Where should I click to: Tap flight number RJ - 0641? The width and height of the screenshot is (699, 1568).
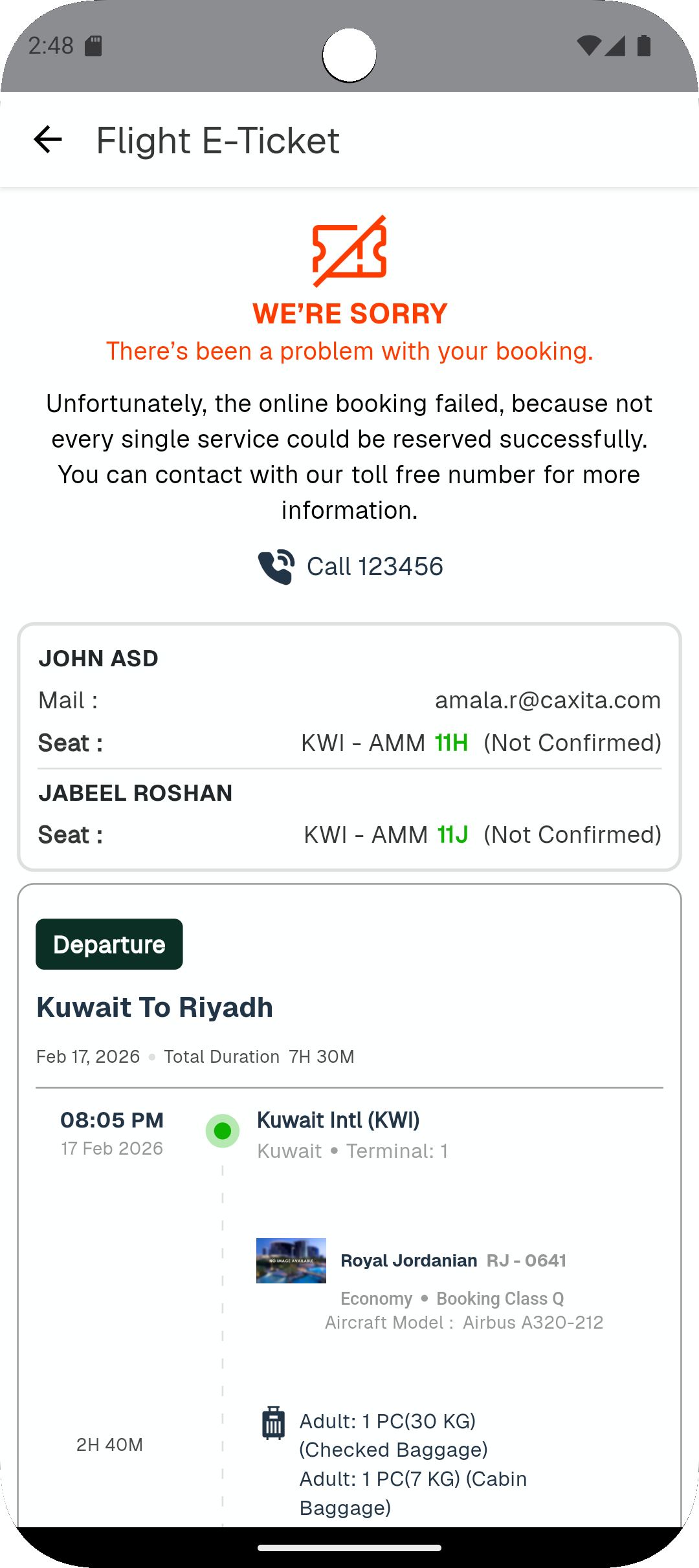[526, 1261]
